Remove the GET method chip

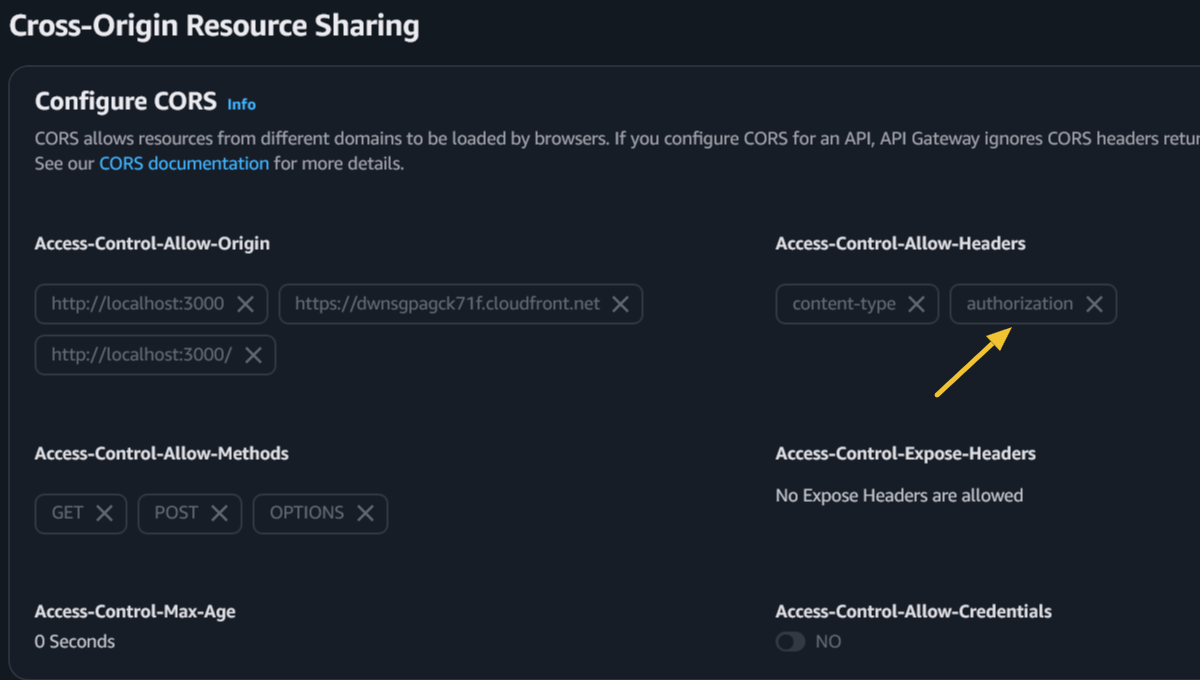tap(104, 513)
